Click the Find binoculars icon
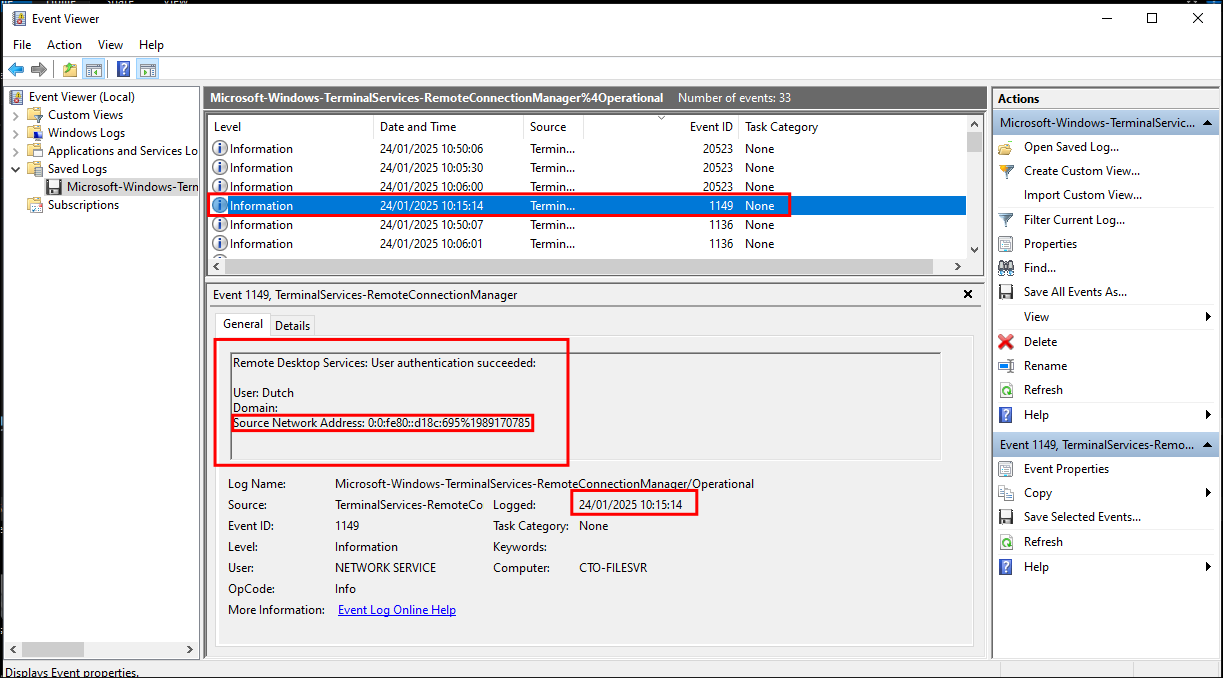 [1006, 268]
